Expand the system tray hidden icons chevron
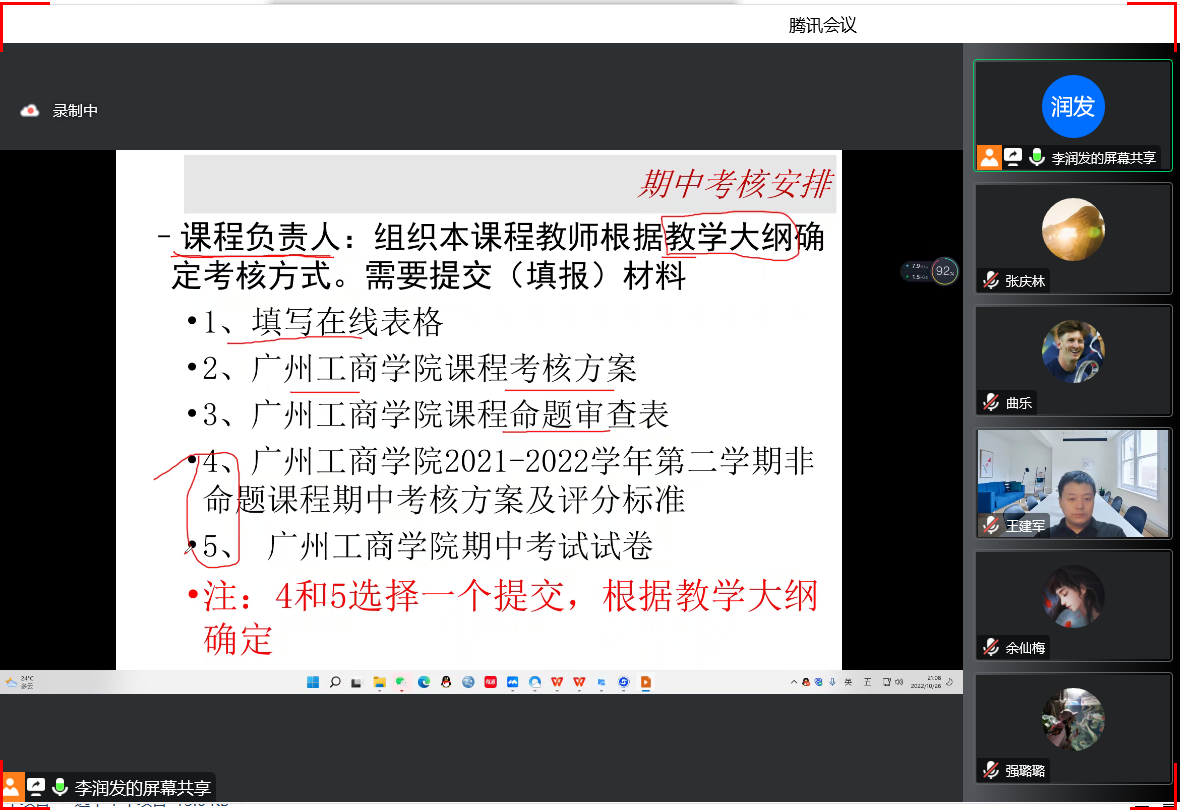 pyautogui.click(x=794, y=682)
